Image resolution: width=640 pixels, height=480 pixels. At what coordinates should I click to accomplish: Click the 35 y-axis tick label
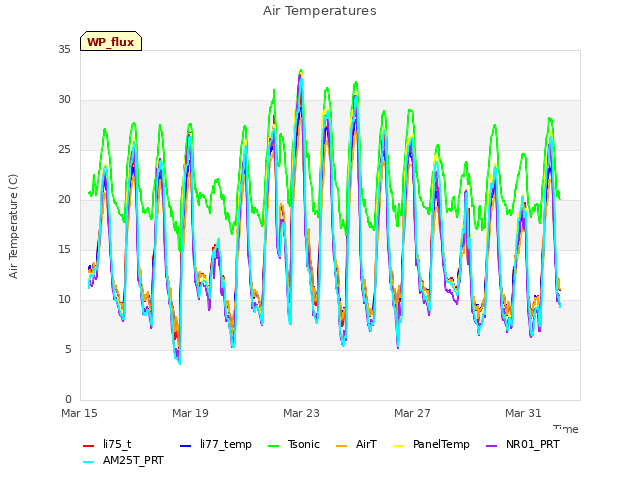click(x=64, y=49)
